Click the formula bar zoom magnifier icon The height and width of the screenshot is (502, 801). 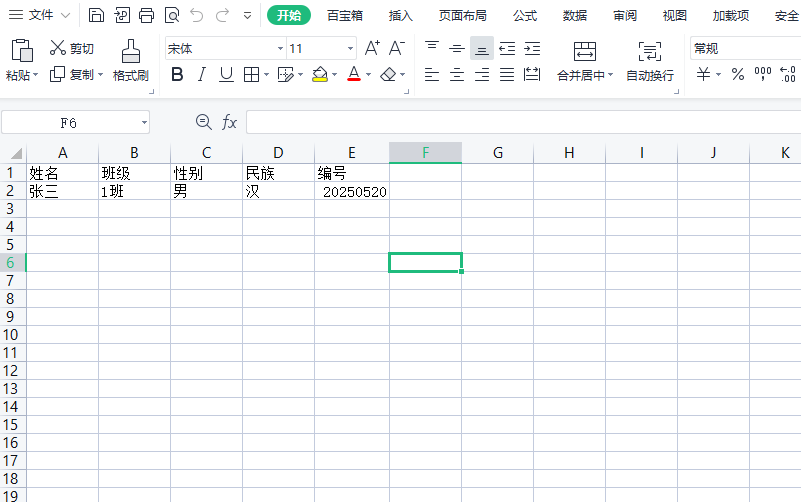point(203,122)
